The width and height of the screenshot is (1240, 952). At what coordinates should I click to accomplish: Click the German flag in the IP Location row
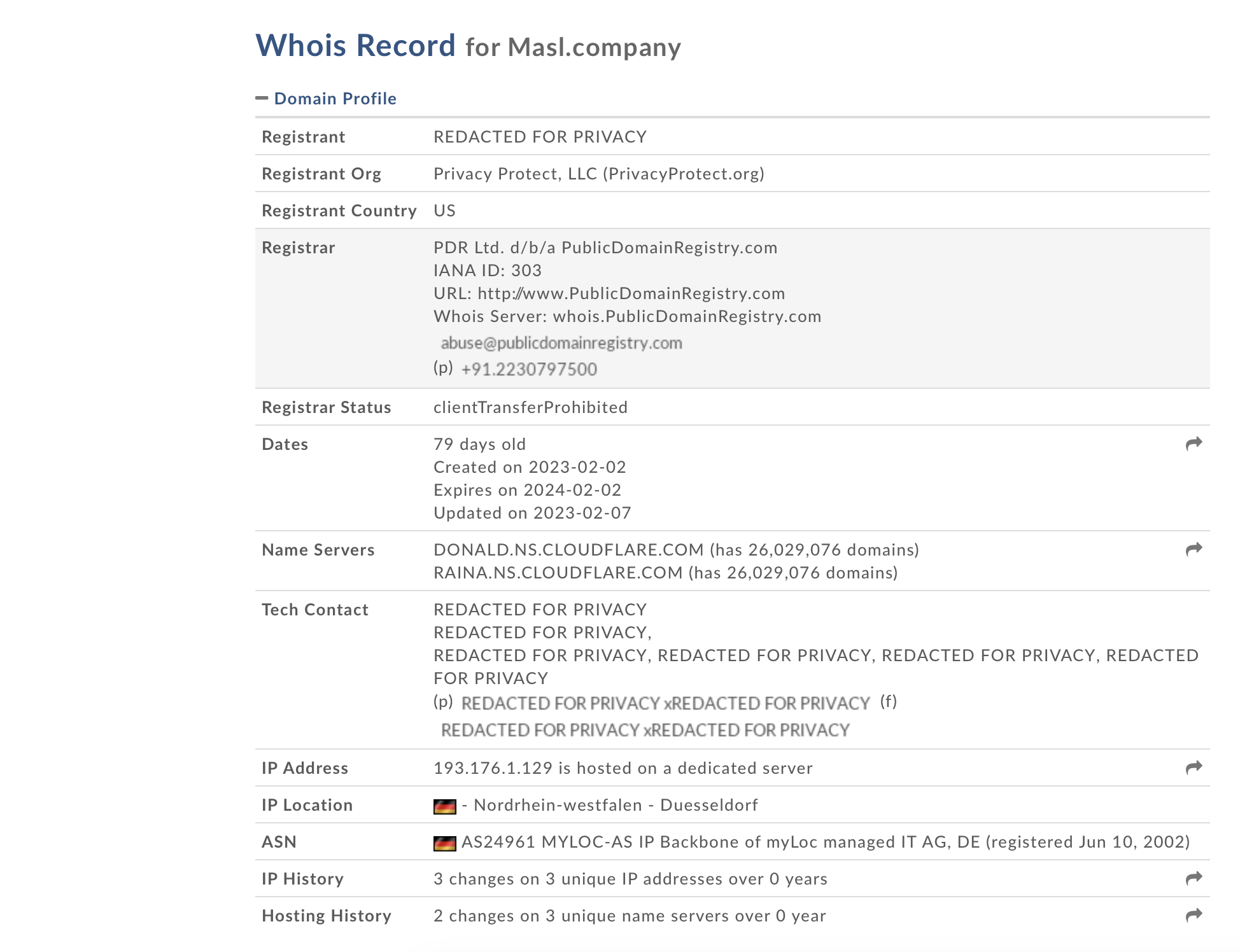point(444,806)
